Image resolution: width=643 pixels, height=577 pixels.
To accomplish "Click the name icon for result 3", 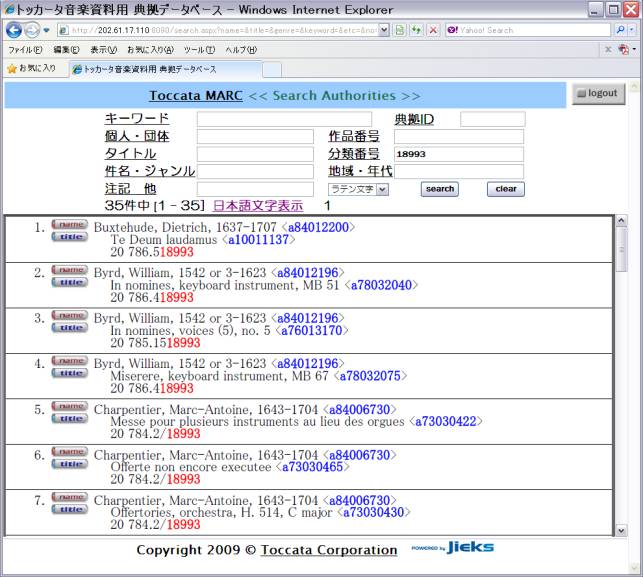I will pos(69,315).
